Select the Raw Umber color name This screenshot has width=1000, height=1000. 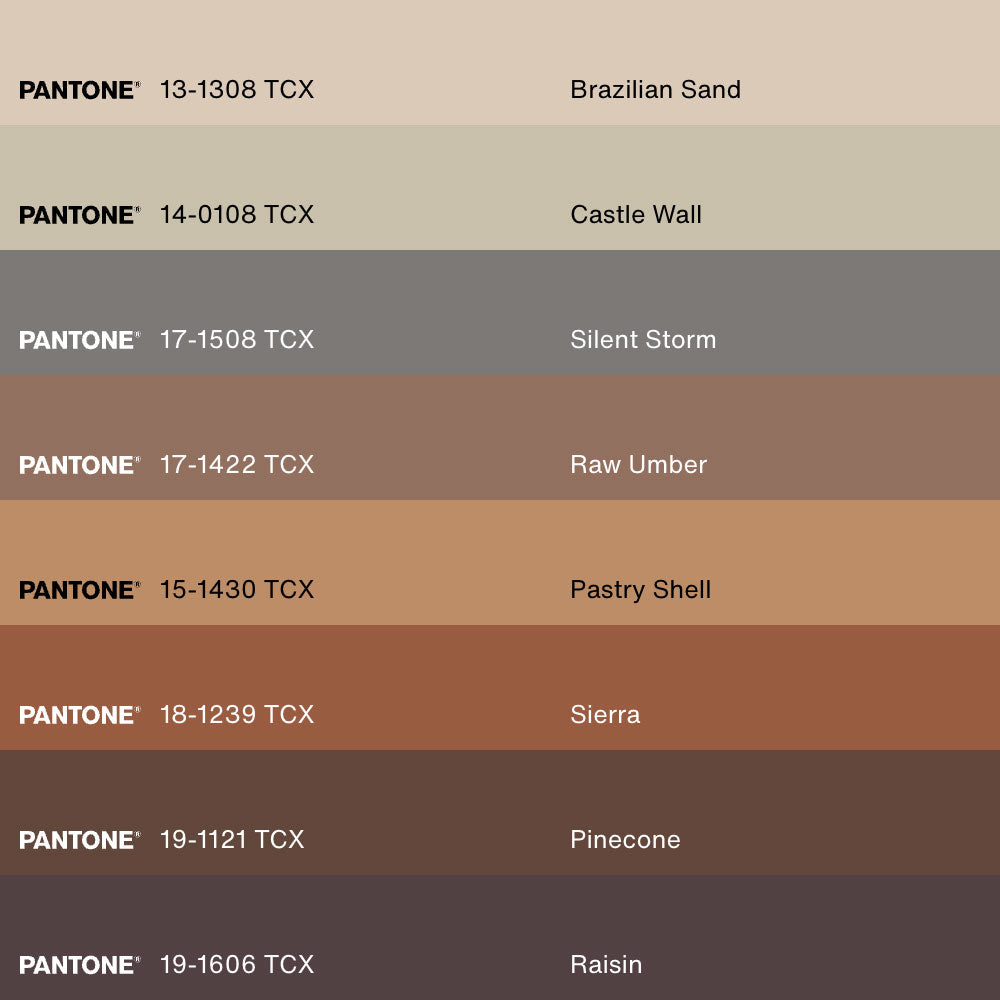coord(638,465)
